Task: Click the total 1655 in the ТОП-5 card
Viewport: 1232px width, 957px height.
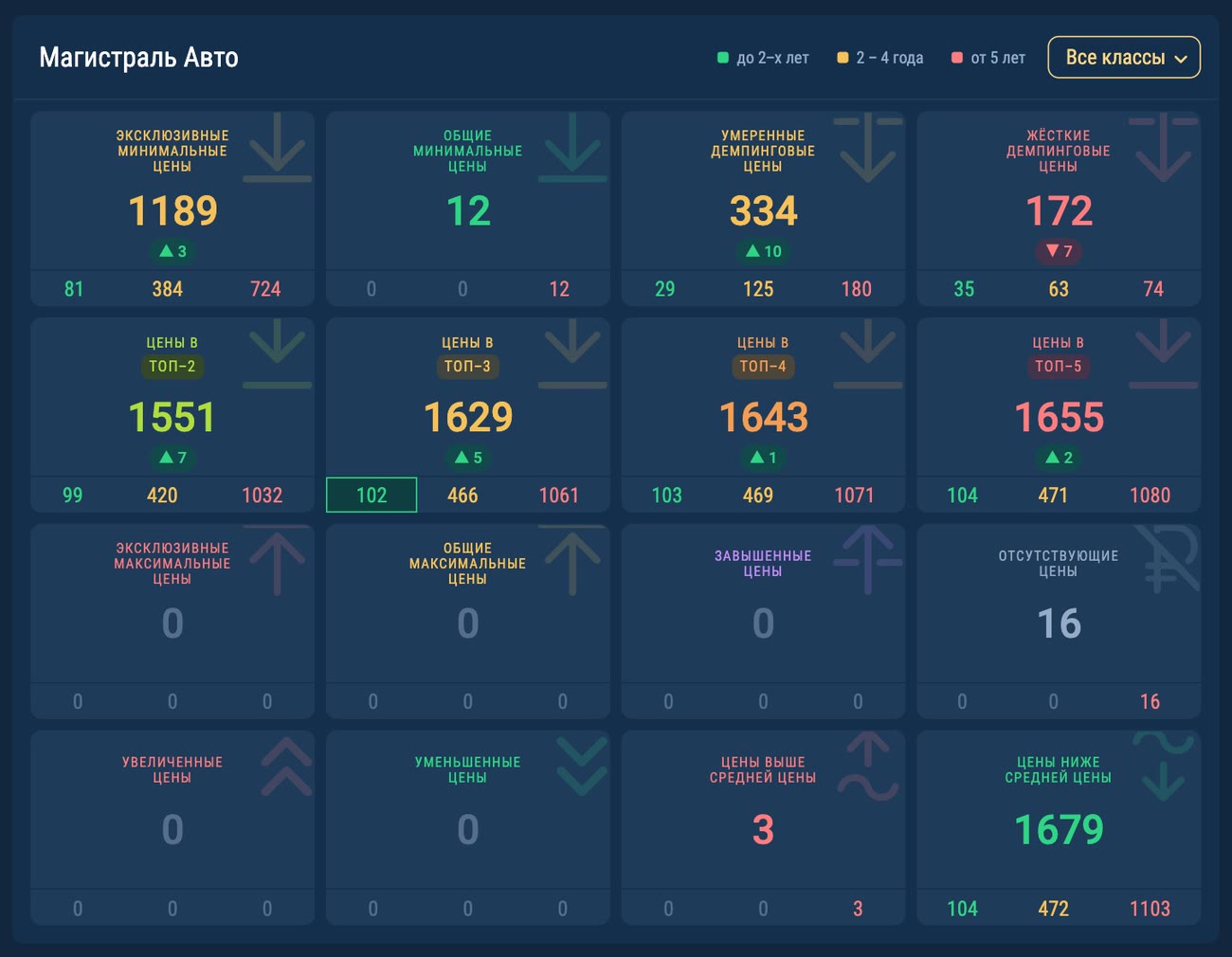Action: (x=1060, y=417)
